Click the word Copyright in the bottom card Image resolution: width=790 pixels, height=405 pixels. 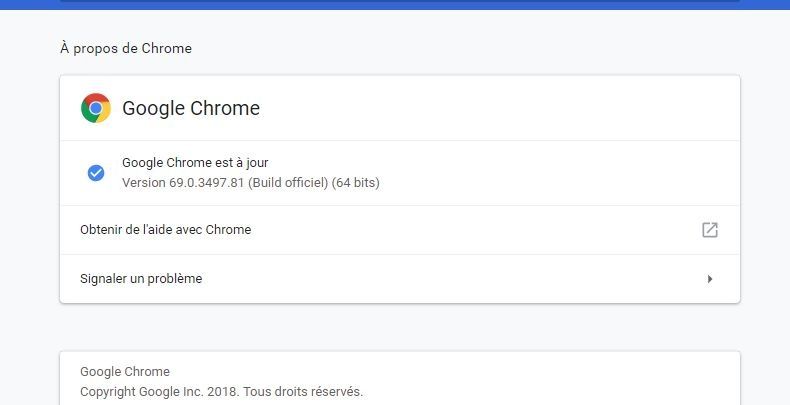pyautogui.click(x=108, y=392)
